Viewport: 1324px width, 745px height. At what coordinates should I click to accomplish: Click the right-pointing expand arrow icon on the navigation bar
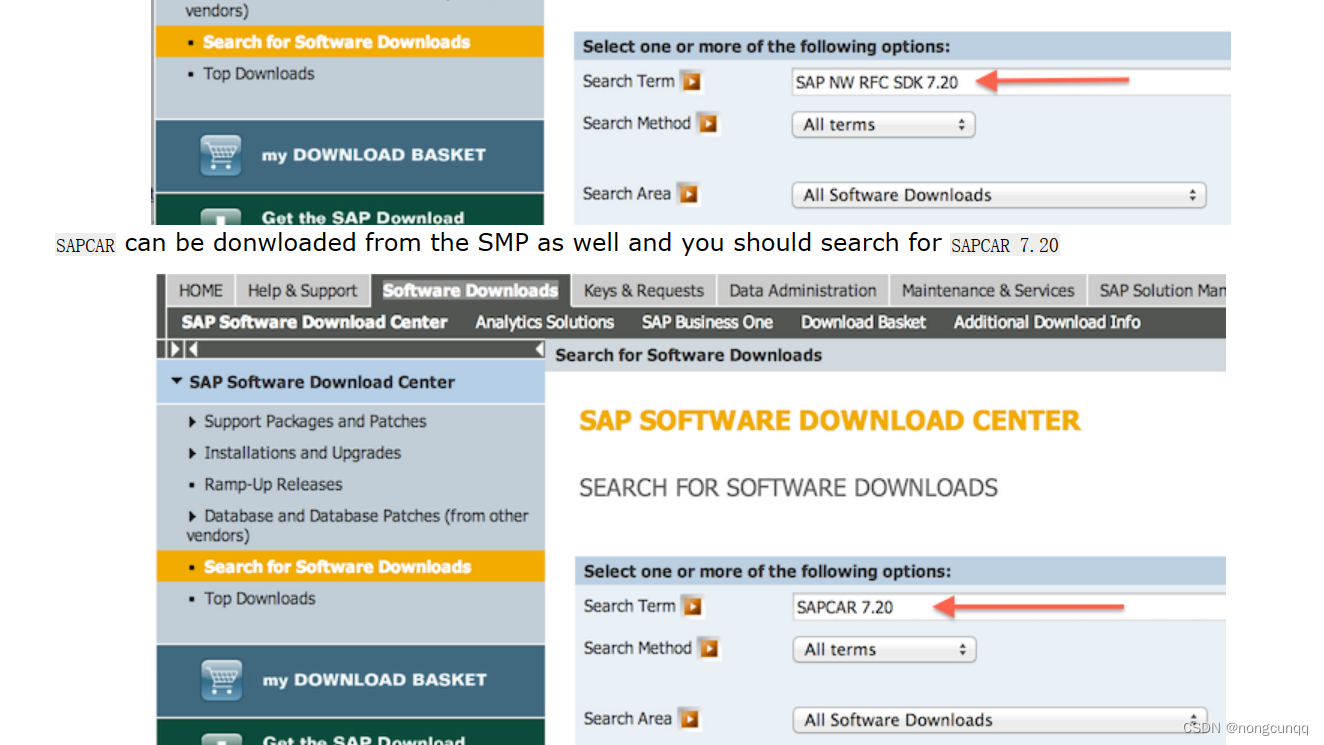(176, 349)
